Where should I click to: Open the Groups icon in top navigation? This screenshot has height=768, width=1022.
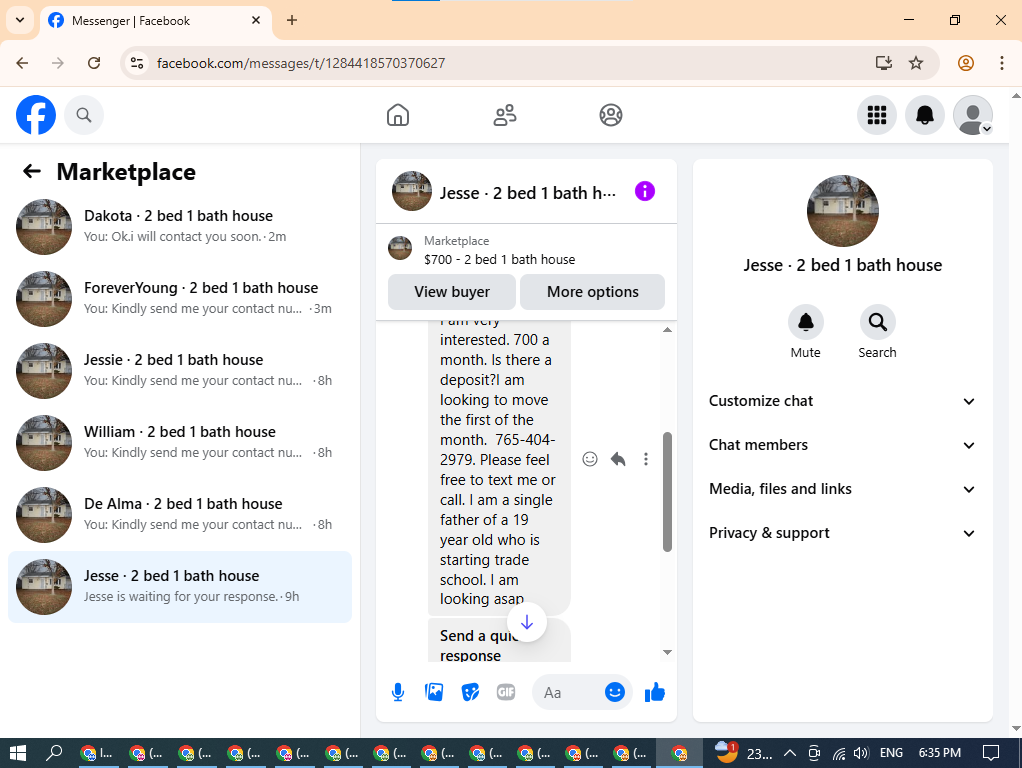[x=611, y=115]
